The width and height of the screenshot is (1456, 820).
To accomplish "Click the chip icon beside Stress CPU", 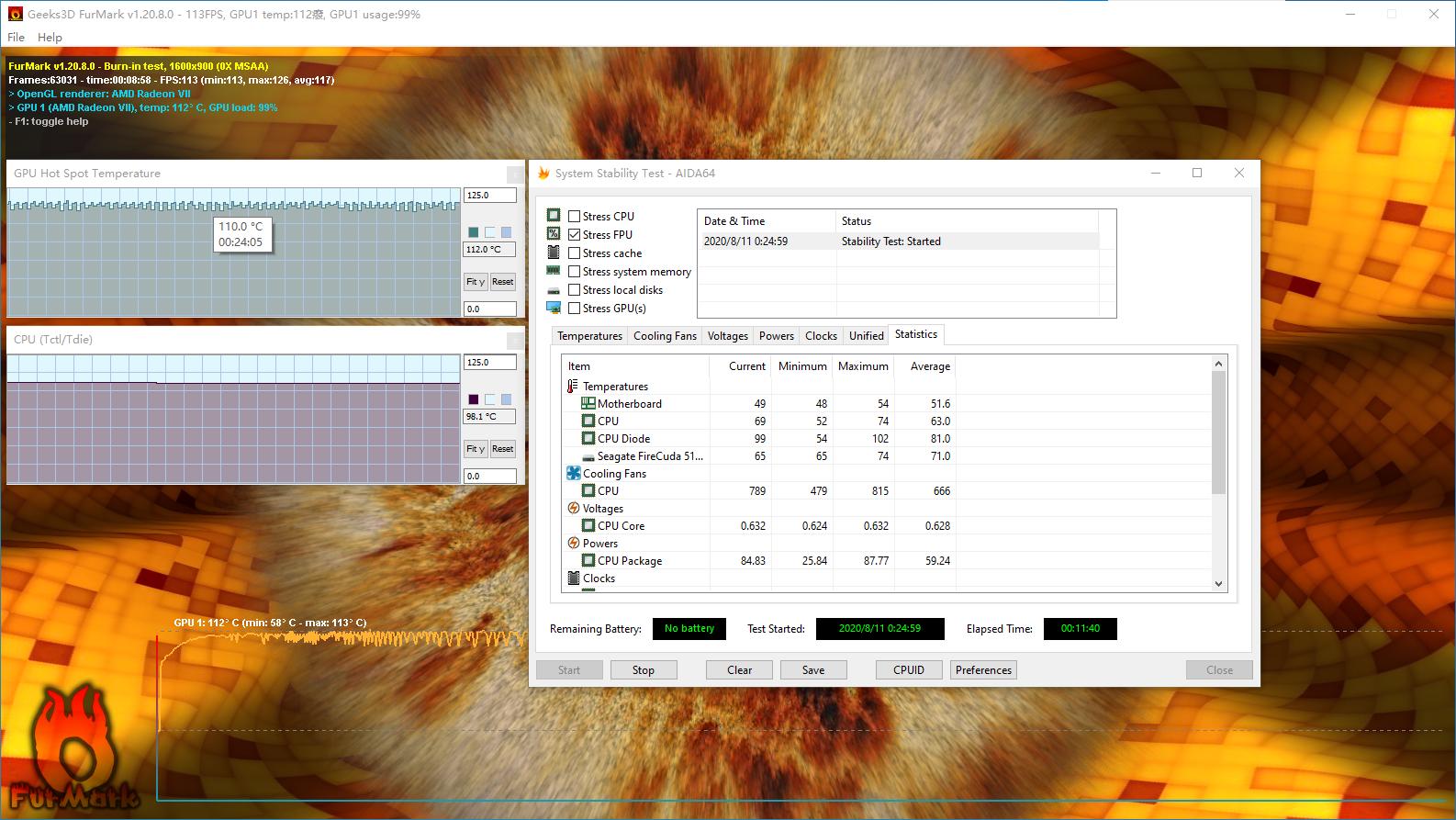I will pos(554,216).
